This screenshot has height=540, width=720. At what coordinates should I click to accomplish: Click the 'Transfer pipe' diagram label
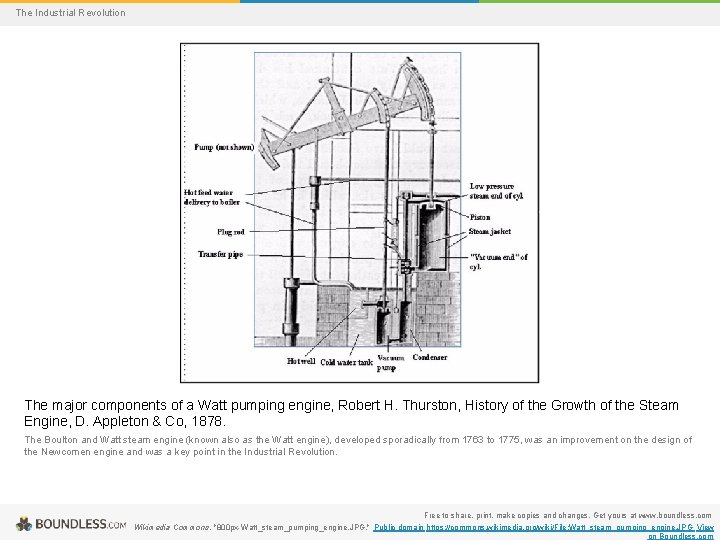click(x=220, y=254)
